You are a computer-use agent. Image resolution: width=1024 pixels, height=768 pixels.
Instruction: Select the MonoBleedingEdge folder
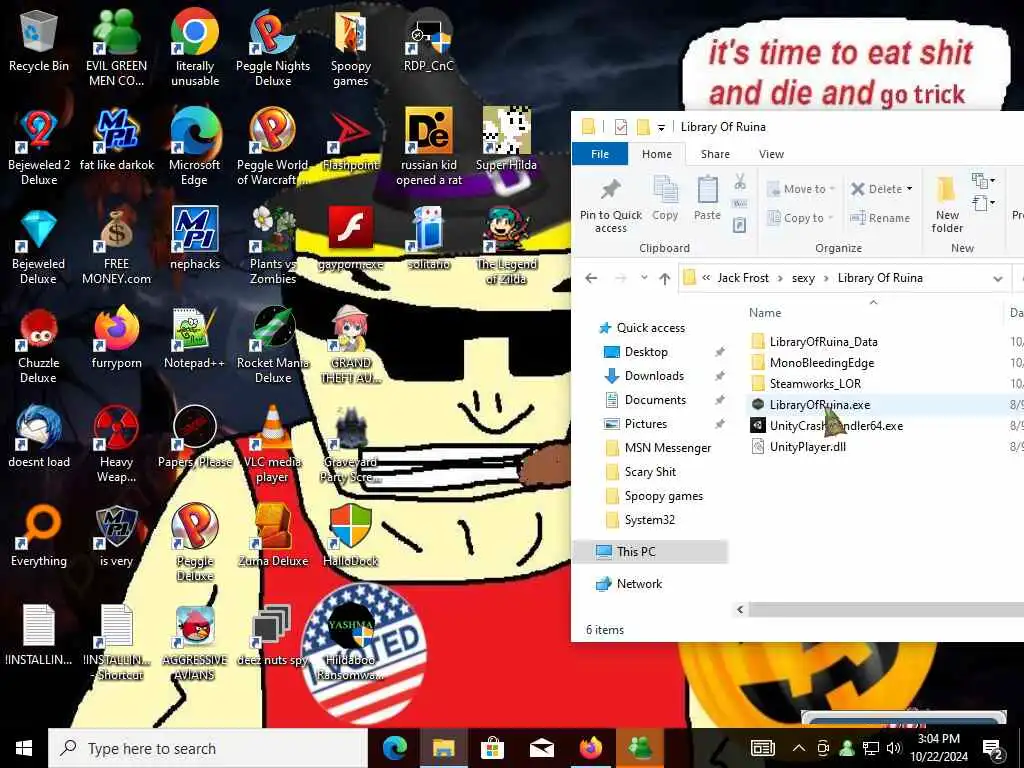tap(821, 363)
